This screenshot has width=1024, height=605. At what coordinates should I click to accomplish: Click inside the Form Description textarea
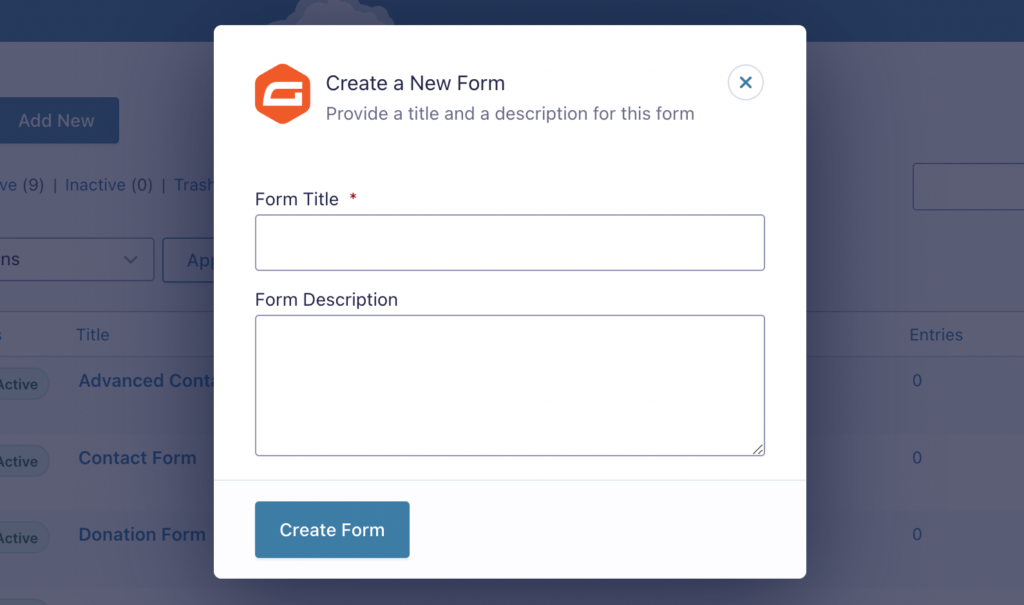tap(510, 385)
